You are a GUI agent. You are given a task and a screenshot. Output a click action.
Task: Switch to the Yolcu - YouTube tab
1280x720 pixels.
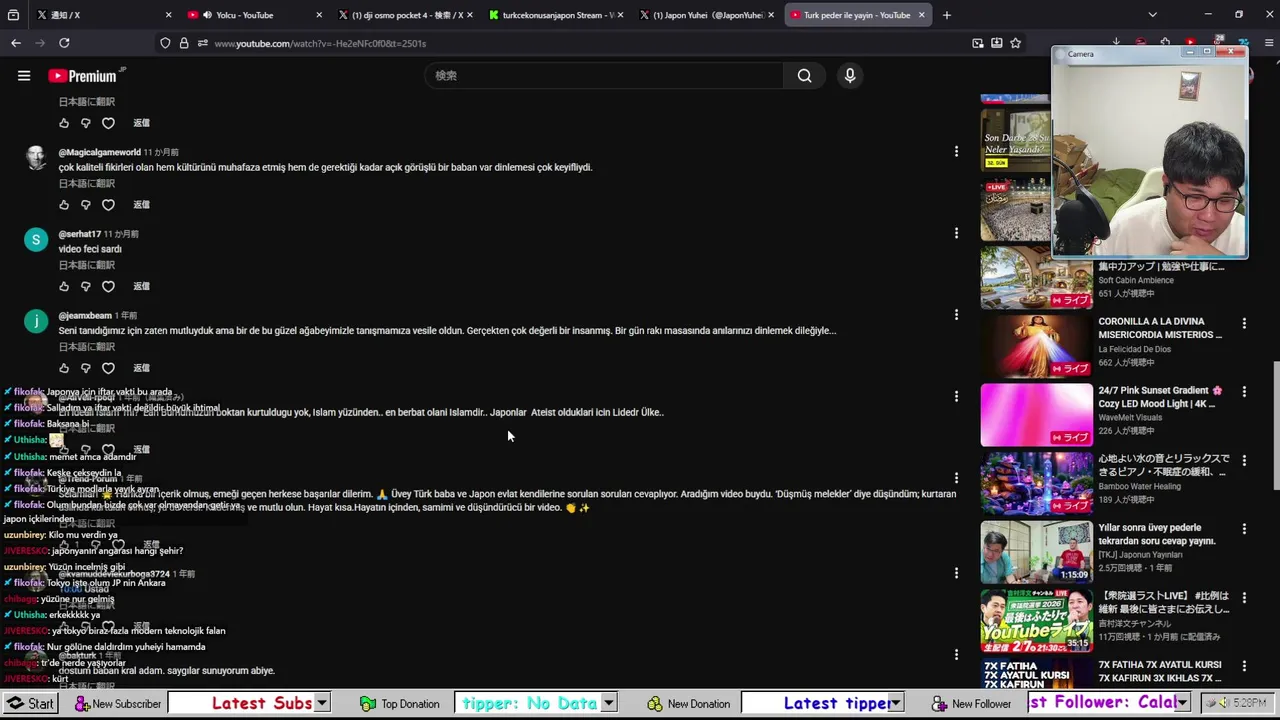click(x=255, y=15)
